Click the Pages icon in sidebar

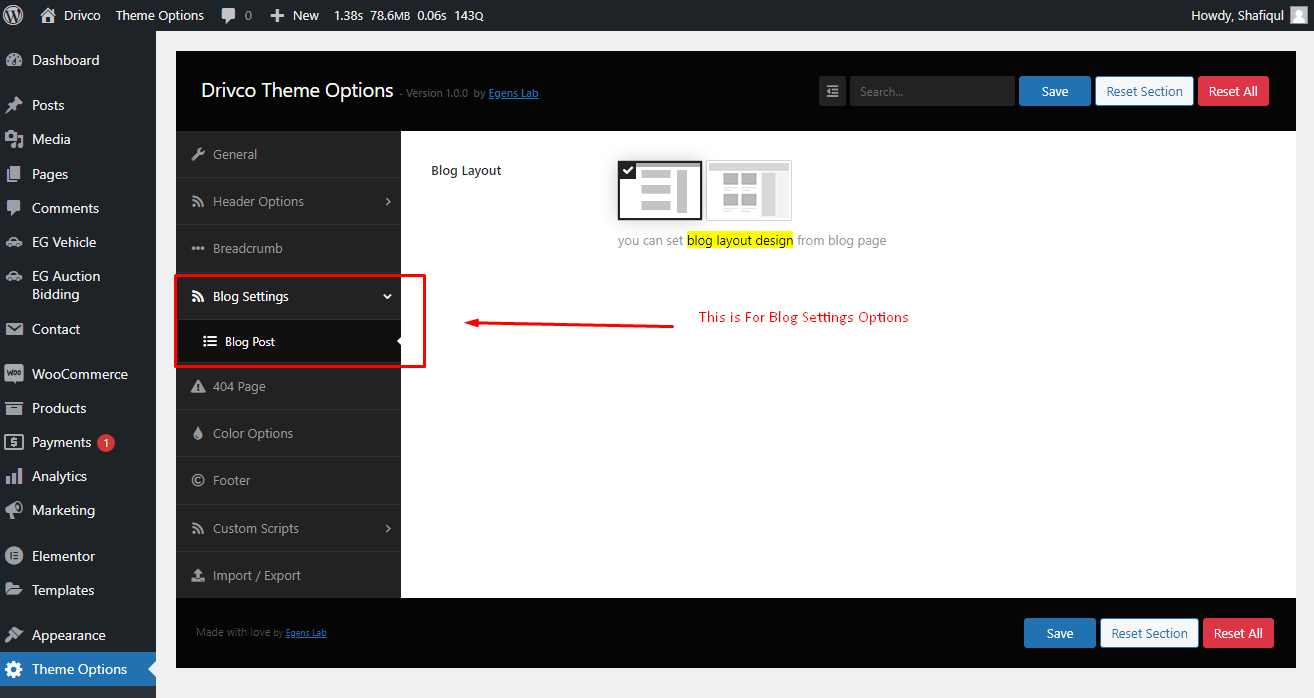coord(14,174)
